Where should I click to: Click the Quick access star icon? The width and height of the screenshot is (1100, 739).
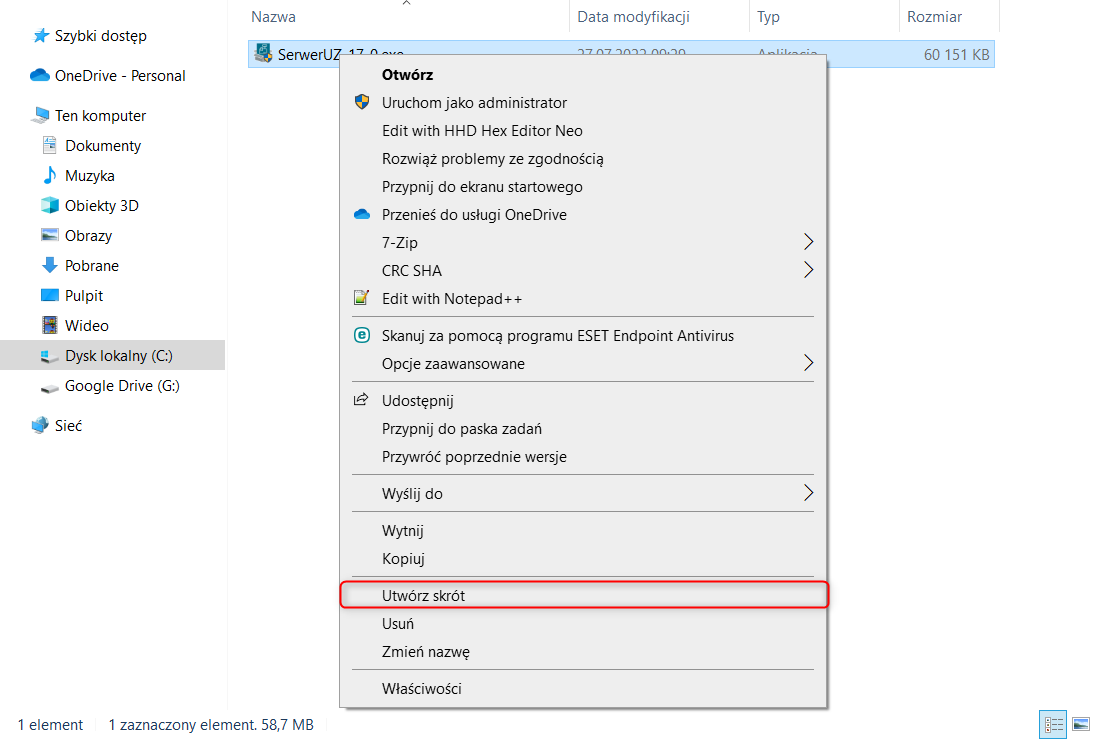point(41,36)
